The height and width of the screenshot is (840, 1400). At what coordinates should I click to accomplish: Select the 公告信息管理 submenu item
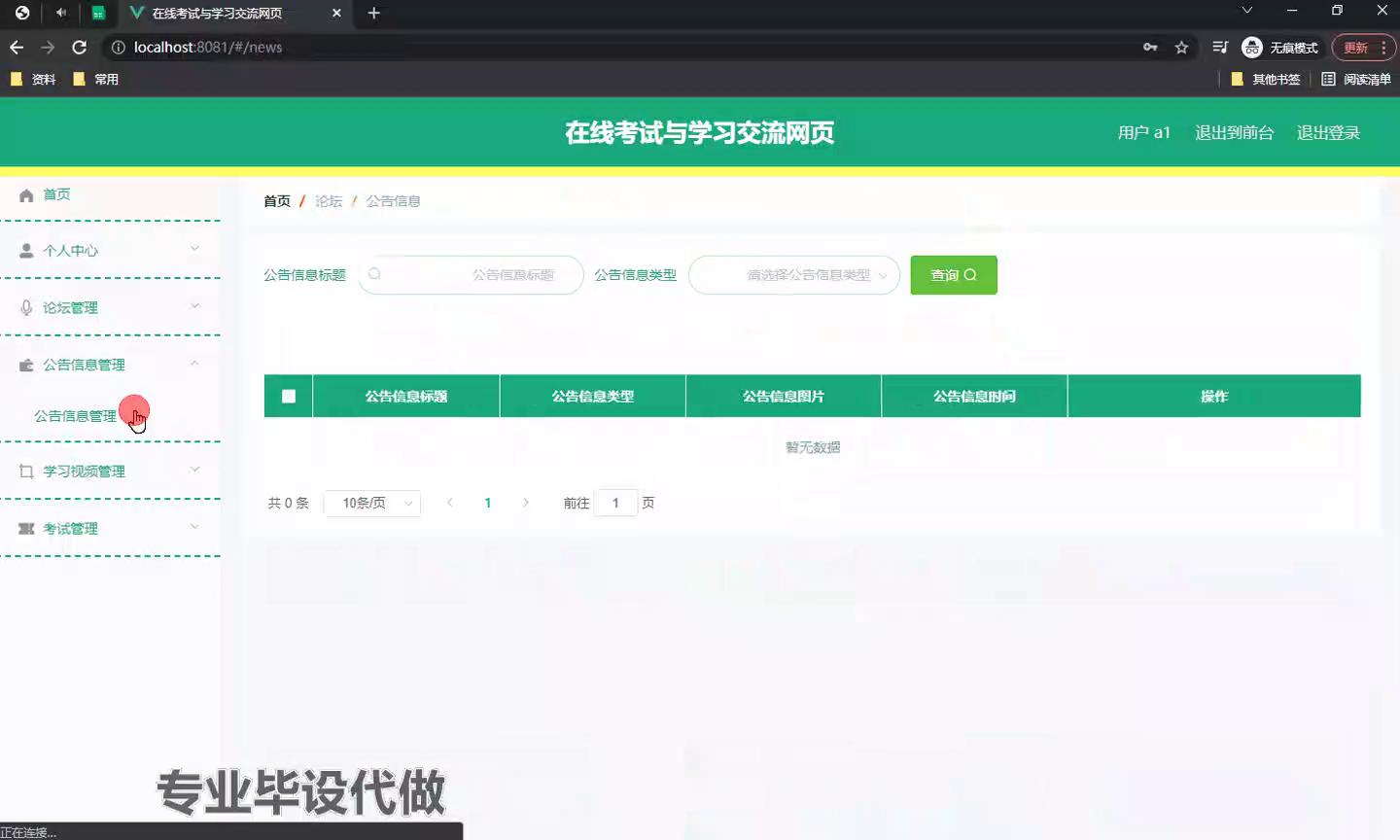point(76,416)
